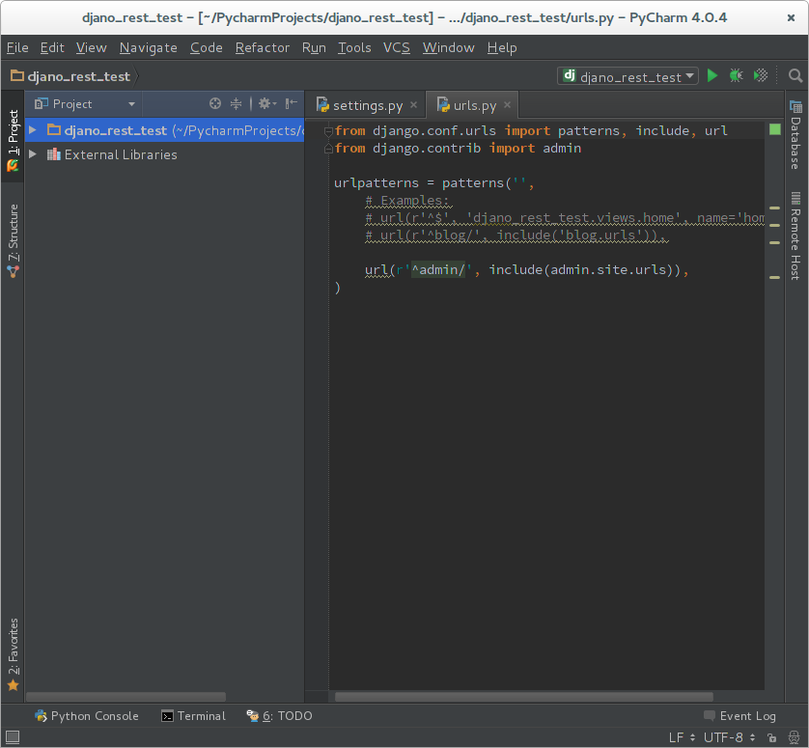Click djano_rest_test breadcrumb in navigation bar
This screenshot has height=748, width=809.
click(x=71, y=76)
